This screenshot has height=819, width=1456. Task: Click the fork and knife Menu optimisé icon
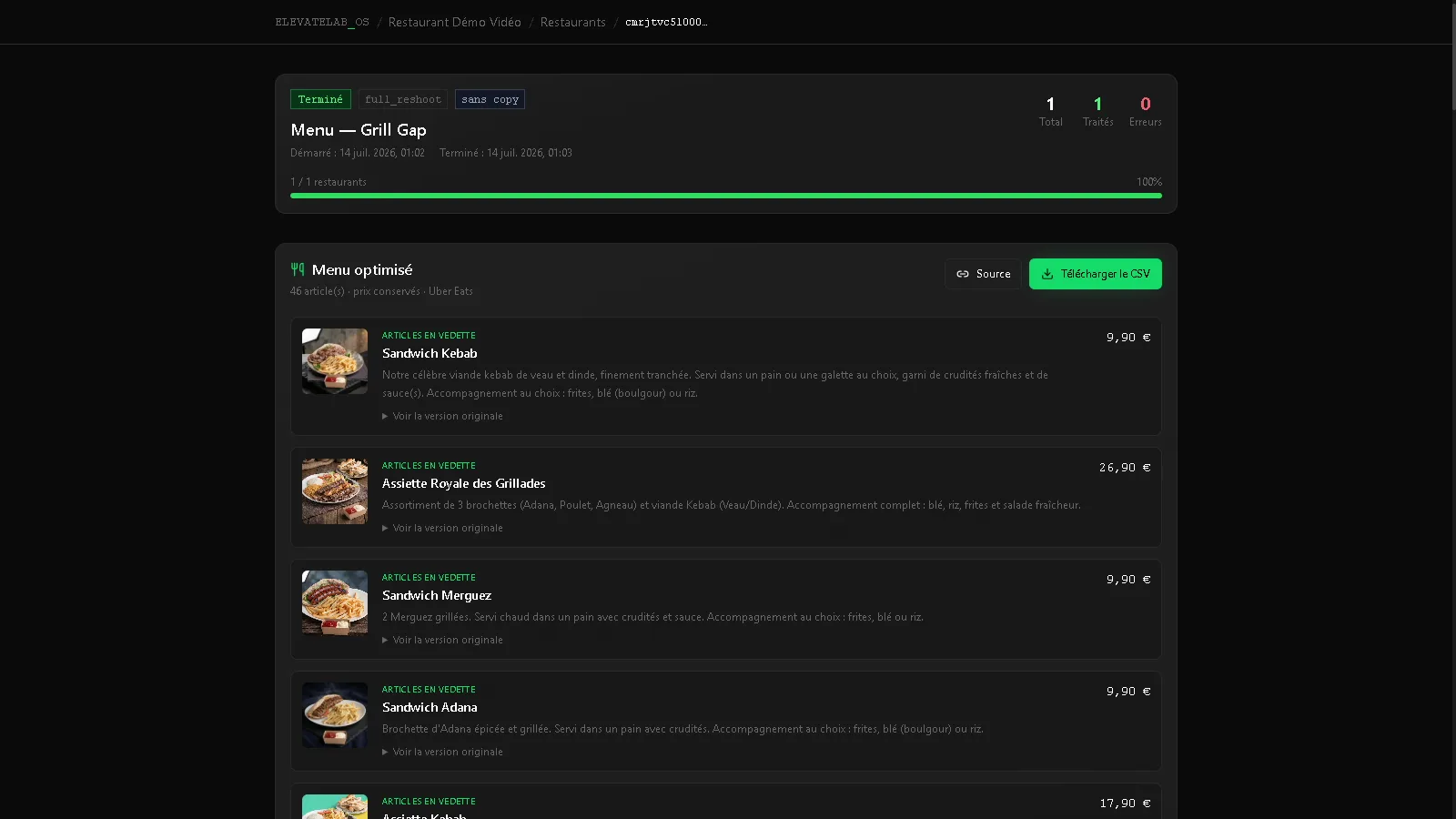pyautogui.click(x=298, y=269)
